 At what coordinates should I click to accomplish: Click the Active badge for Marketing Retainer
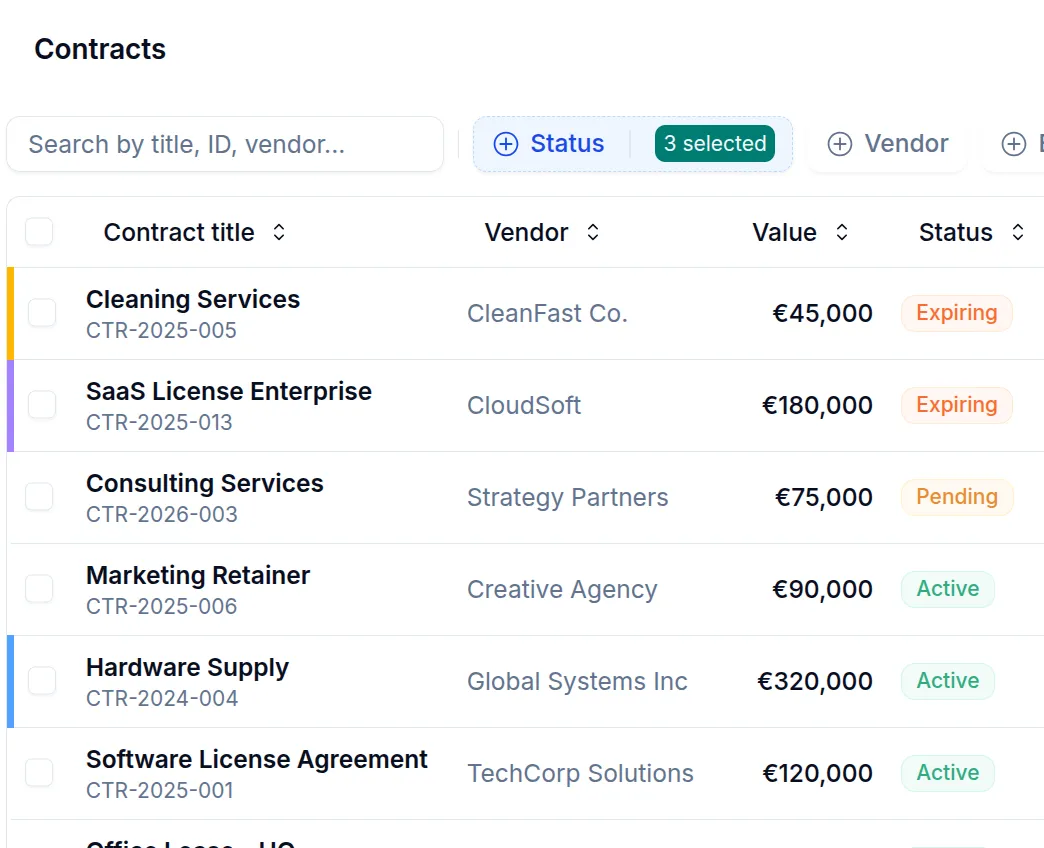(947, 588)
